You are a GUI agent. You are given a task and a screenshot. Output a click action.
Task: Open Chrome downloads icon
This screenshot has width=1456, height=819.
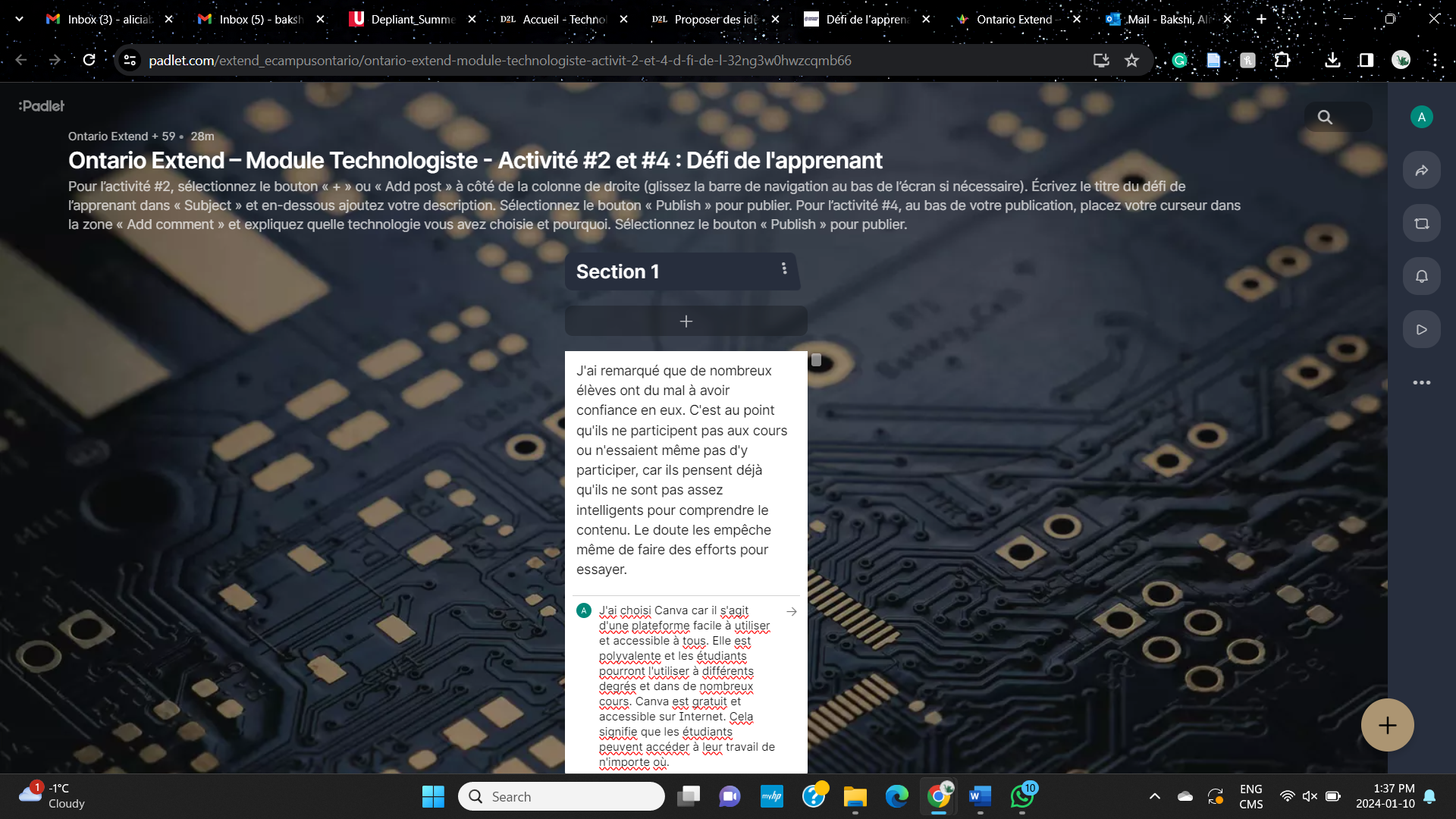pos(1332,61)
